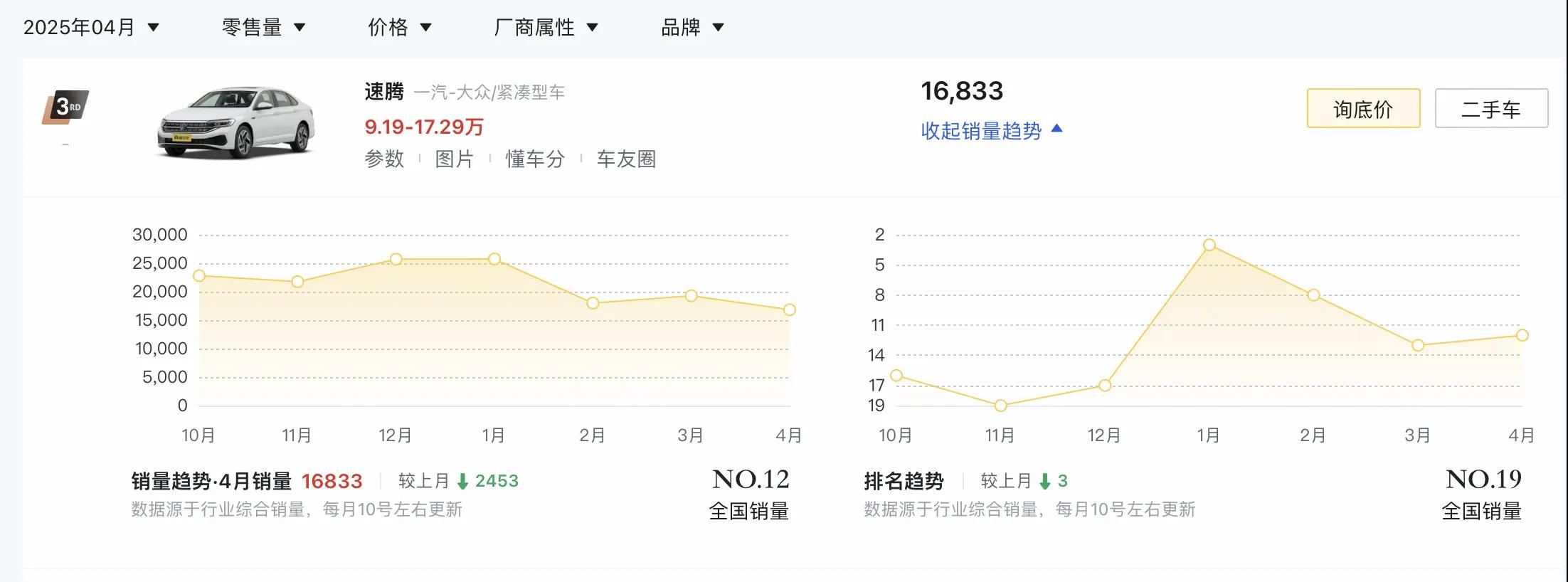Expand the 零售量 filter dropdown

(x=263, y=28)
